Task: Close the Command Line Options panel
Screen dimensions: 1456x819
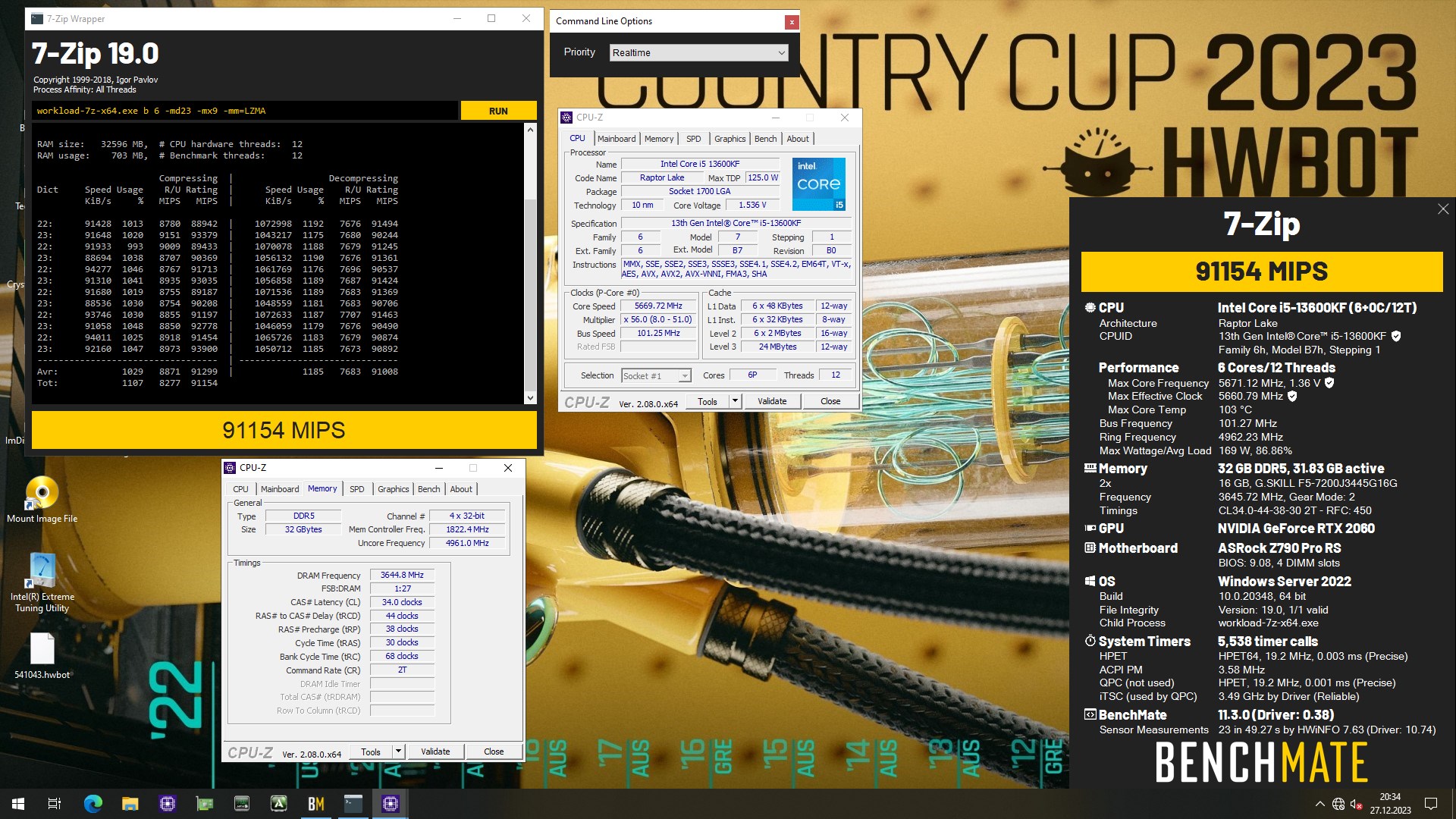Action: (x=792, y=22)
